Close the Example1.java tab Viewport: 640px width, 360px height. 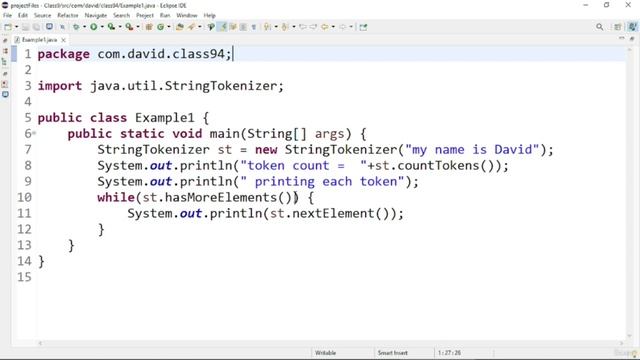pyautogui.click(x=63, y=40)
